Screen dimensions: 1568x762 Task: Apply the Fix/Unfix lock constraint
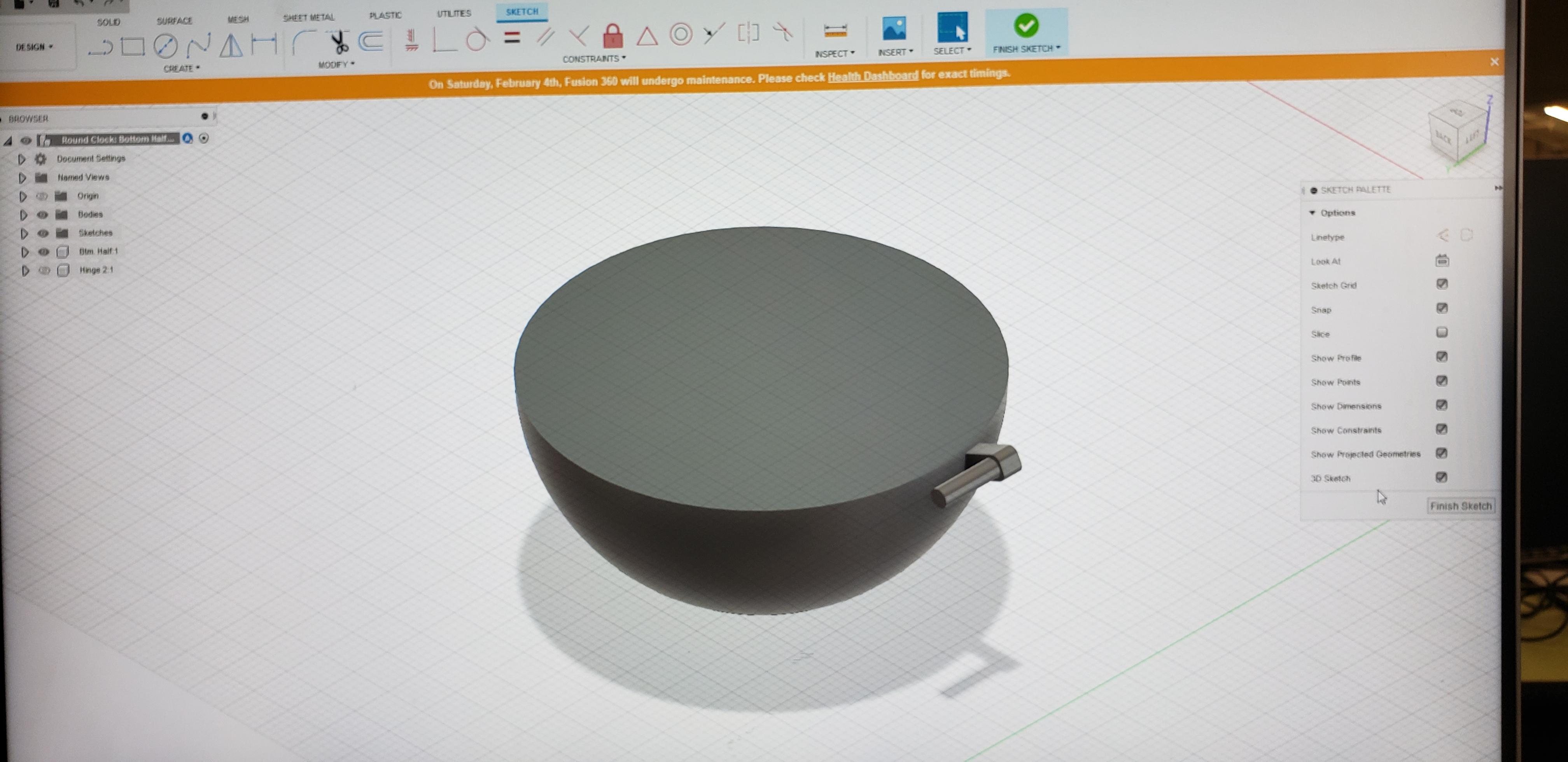(612, 36)
